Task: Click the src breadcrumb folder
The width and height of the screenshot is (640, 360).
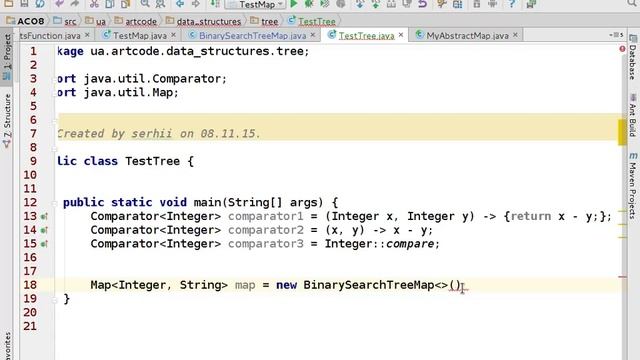Action: [x=65, y=21]
